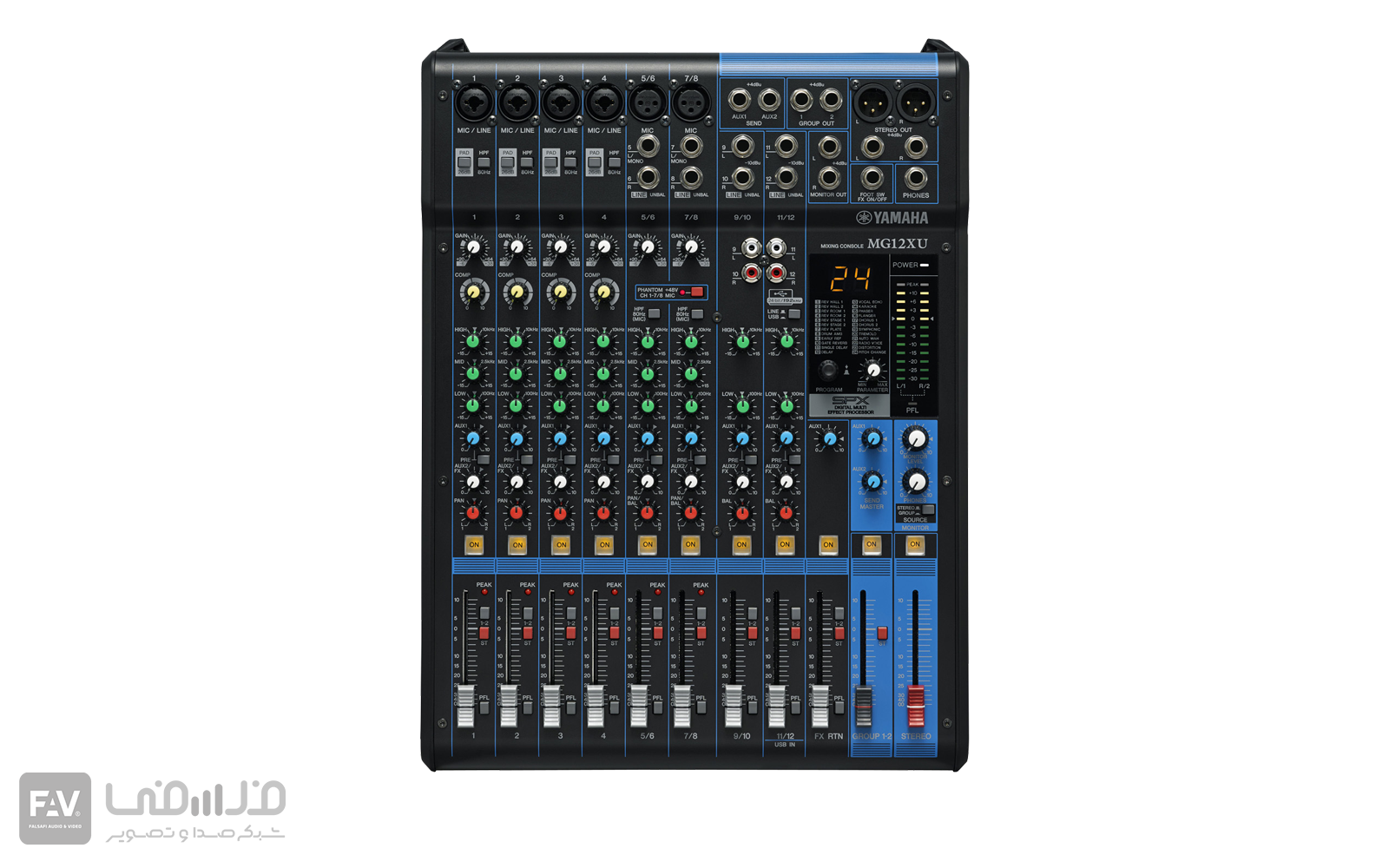Click the SEND MASTER AUX1 knob

(873, 439)
